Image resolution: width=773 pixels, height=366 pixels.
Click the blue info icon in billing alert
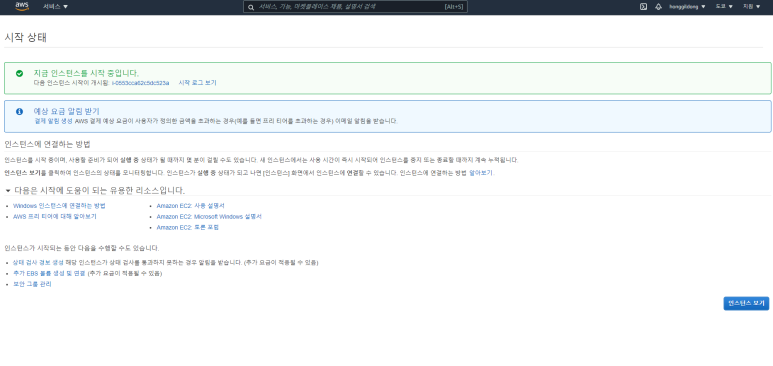tap(19, 111)
